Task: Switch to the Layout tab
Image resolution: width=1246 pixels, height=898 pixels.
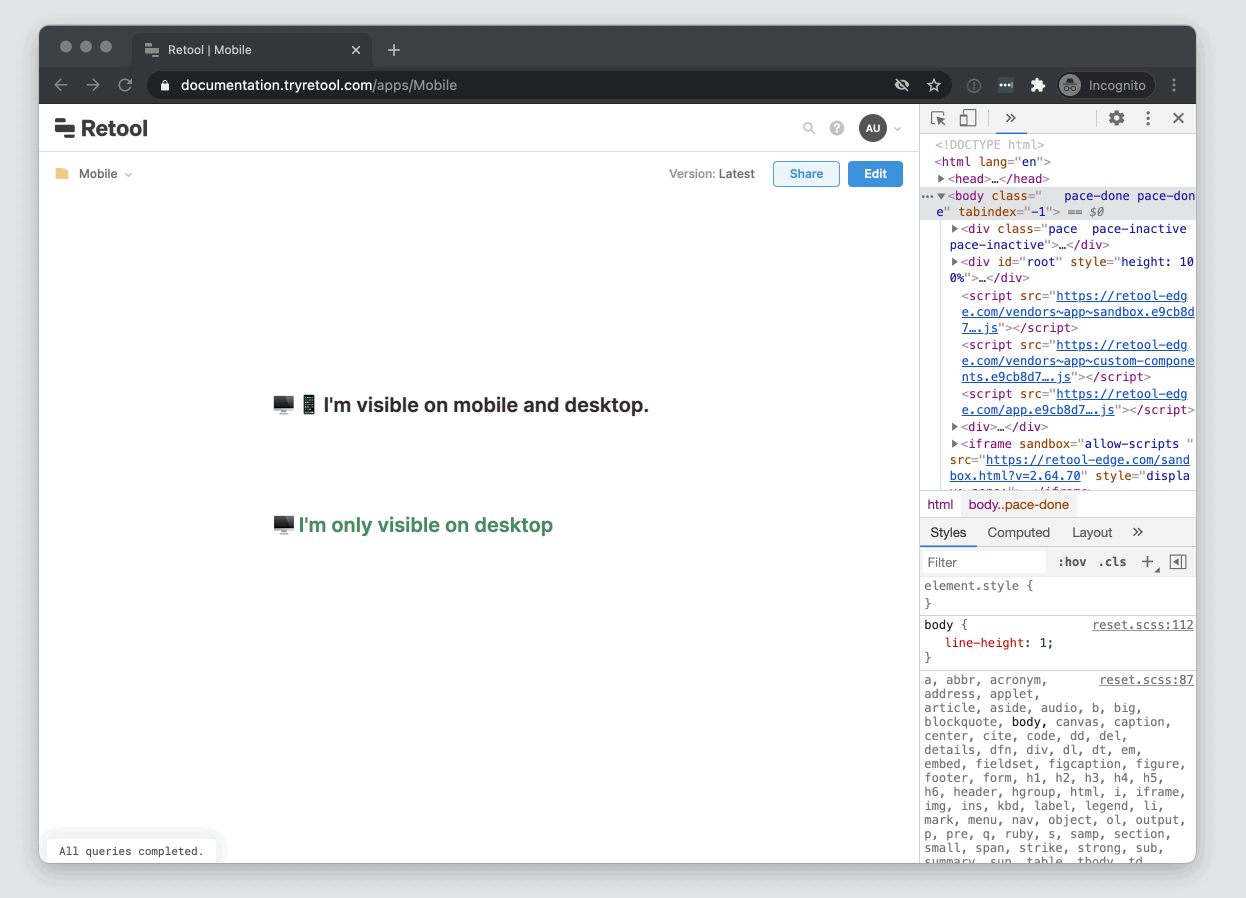Action: tap(1092, 533)
